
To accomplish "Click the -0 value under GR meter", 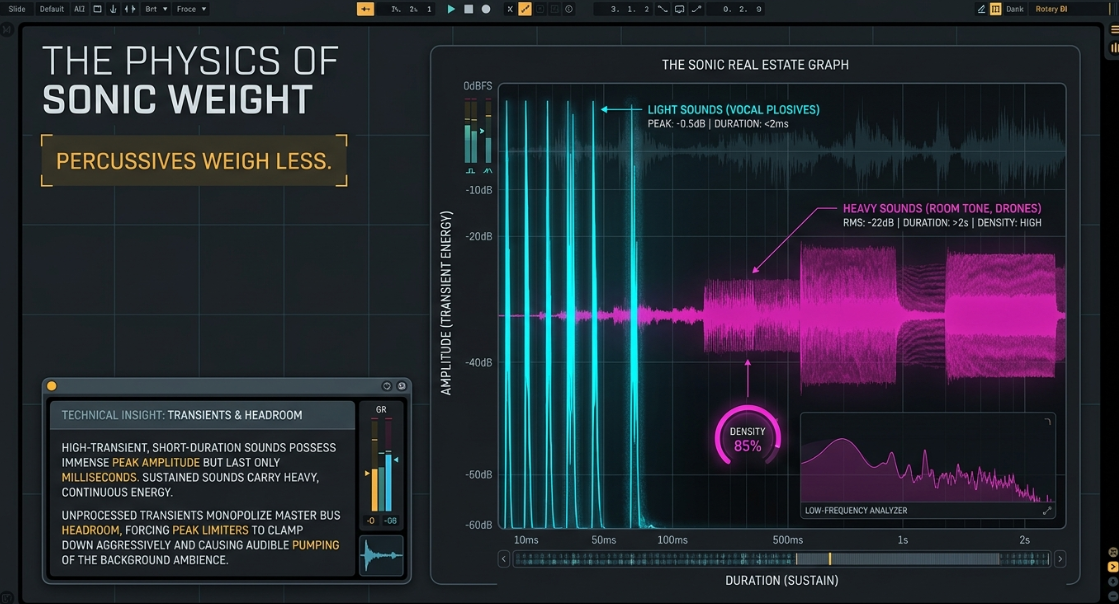I will point(370,520).
